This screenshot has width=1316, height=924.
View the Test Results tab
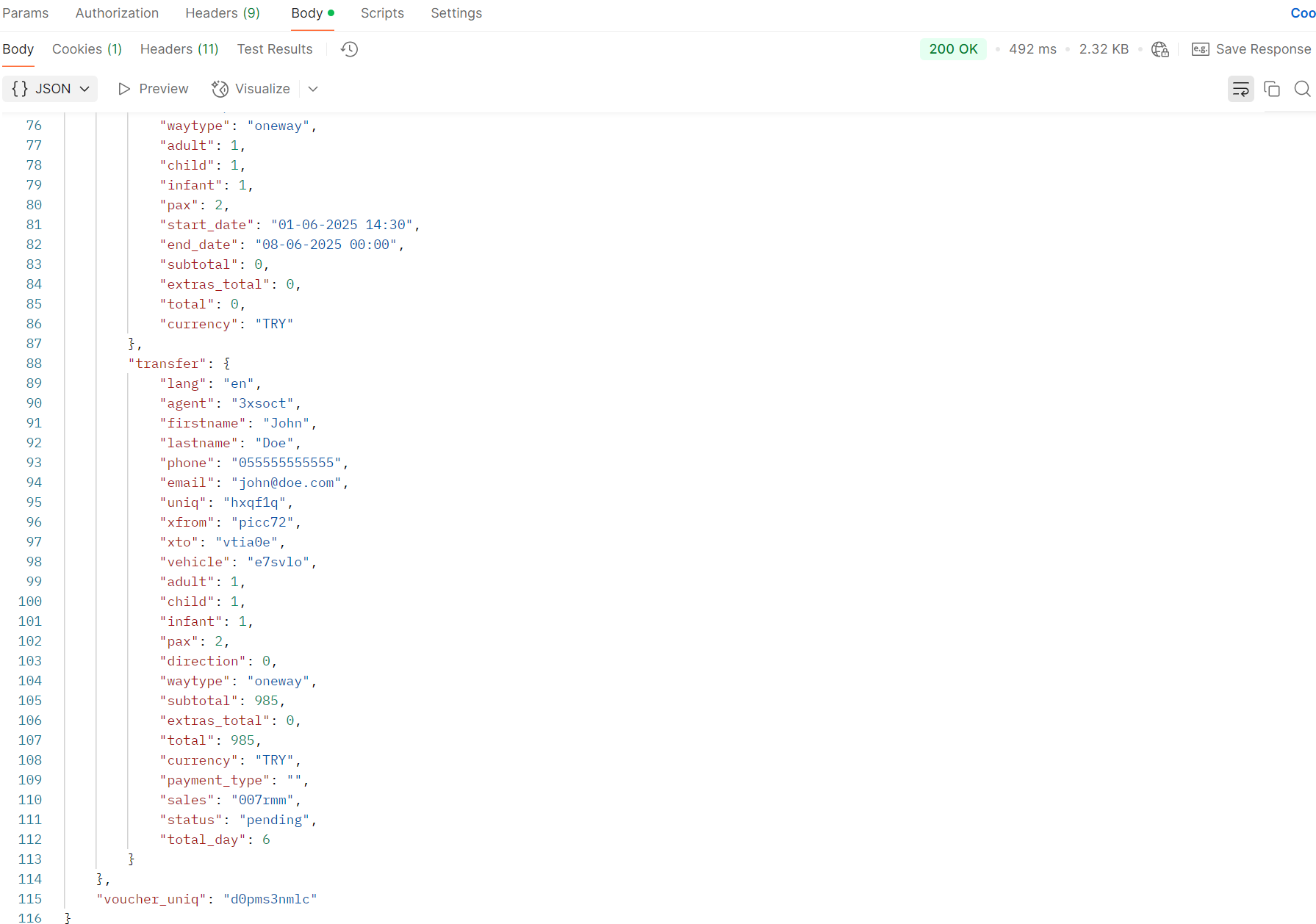click(x=274, y=49)
